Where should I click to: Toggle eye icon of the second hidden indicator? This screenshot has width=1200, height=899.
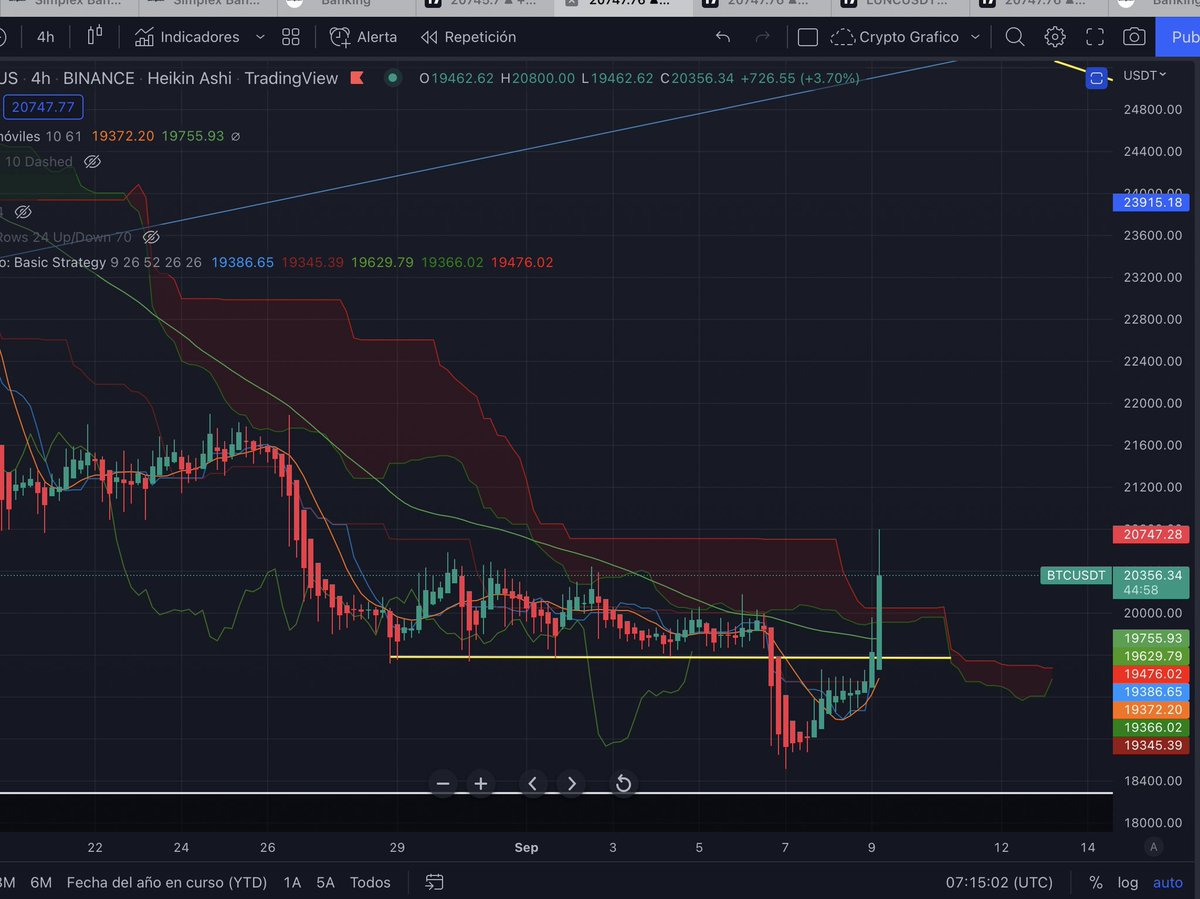23,212
